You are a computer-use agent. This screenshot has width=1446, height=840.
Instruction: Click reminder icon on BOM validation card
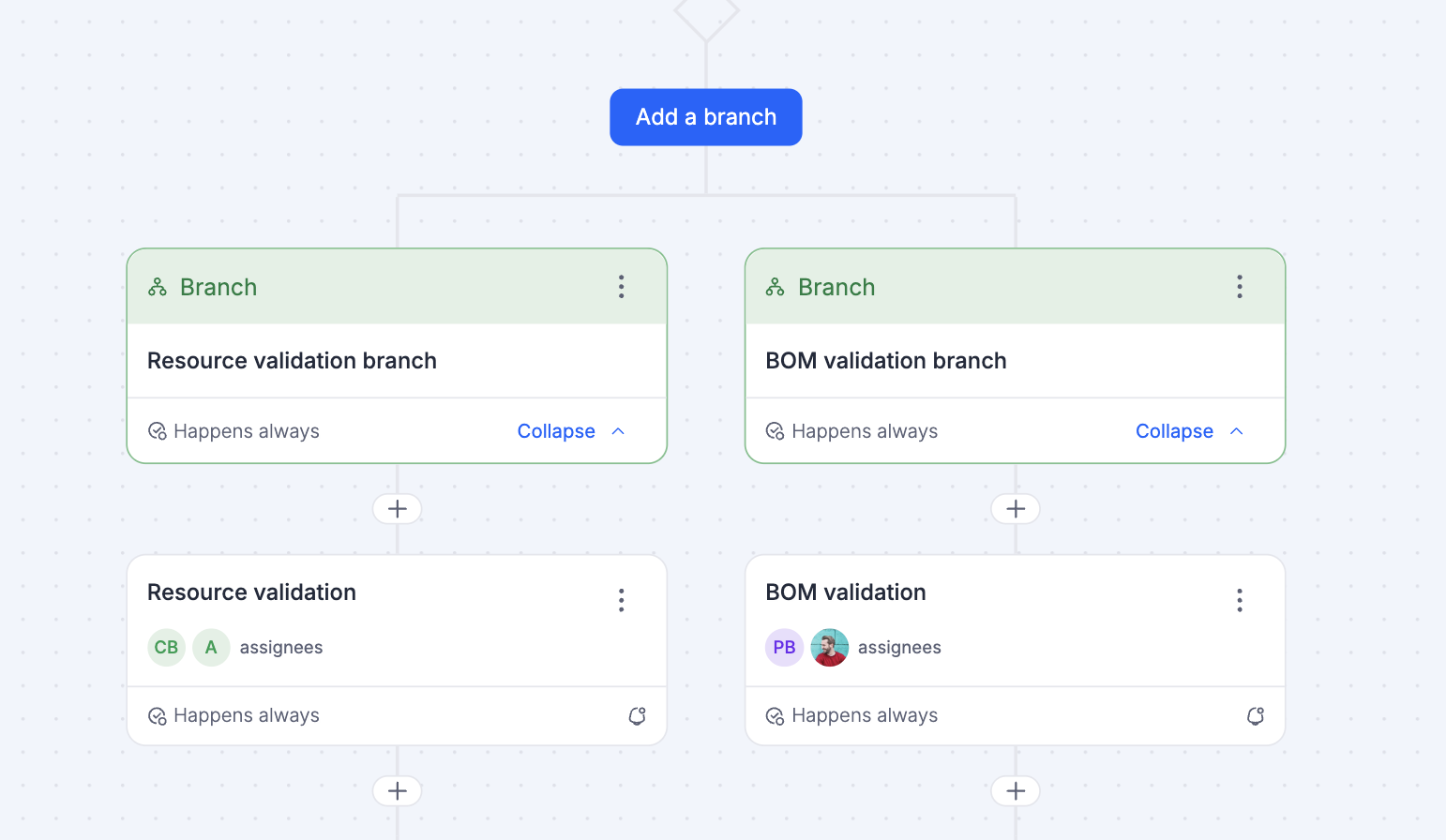coord(1255,716)
